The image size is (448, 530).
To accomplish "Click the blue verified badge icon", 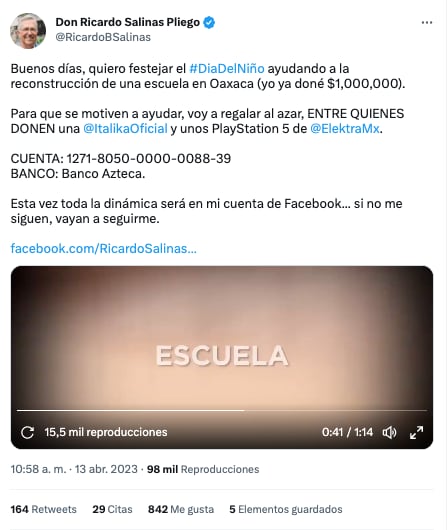I will pyautogui.click(x=209, y=22).
